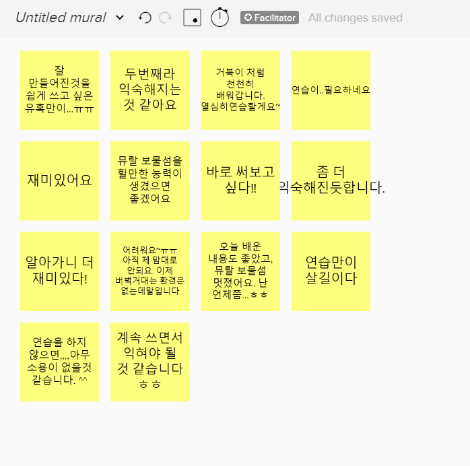Select the sticky note beginning 계속 쓰면서 익혀야
The image size is (470, 466).
150,362
